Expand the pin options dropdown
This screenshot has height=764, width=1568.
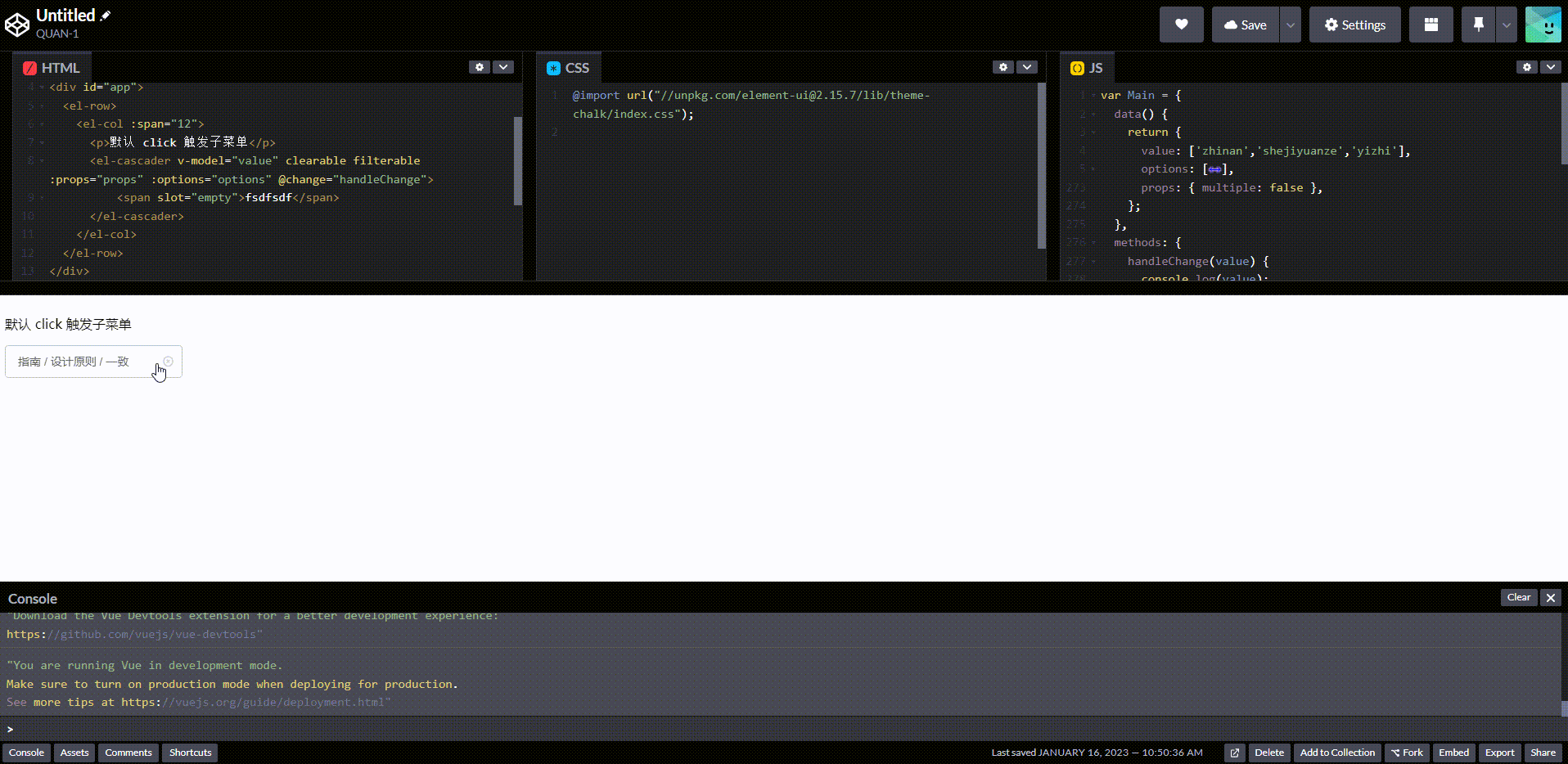pyautogui.click(x=1507, y=25)
